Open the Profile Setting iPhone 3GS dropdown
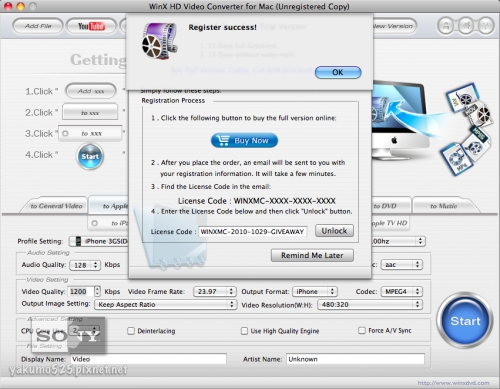500x389 pixels. [x=100, y=241]
